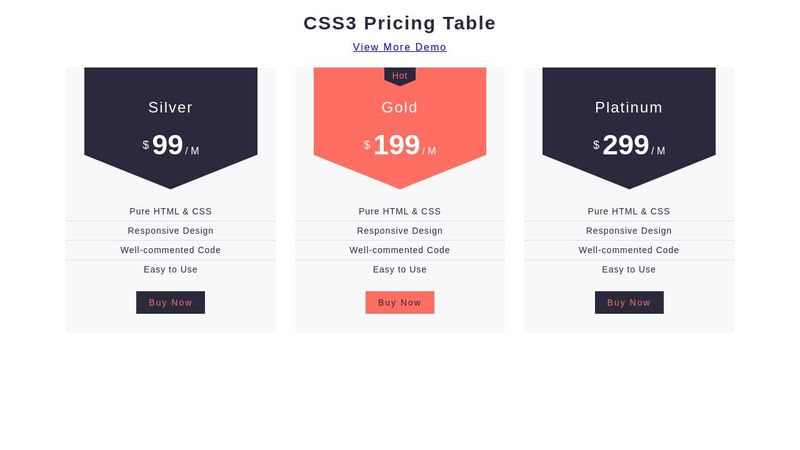
Task: Click Pure HTML & CSS in Gold list
Action: (399, 211)
